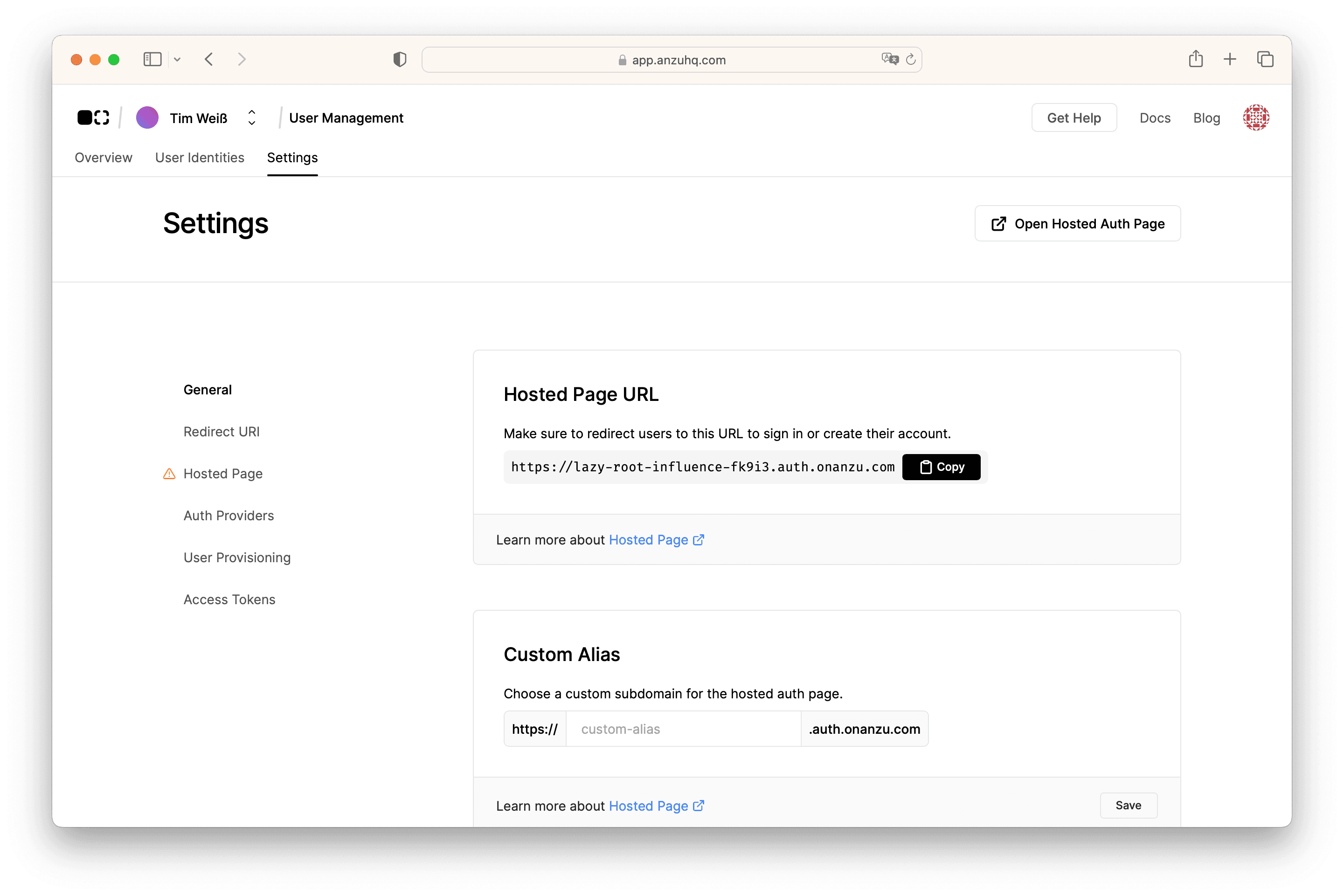Screen dimensions: 1344x896
Task: Save the custom alias
Action: point(1128,805)
